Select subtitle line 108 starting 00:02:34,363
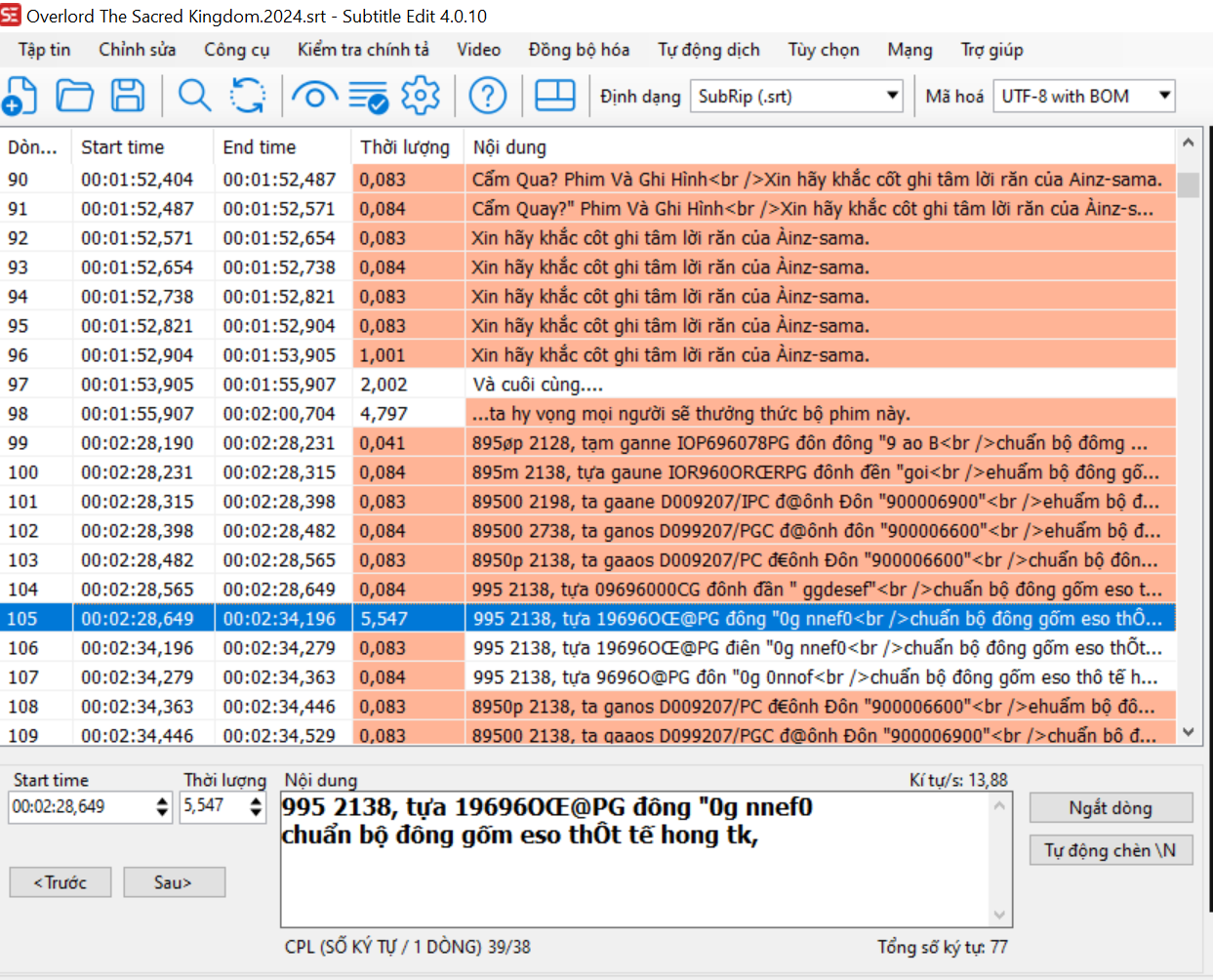The image size is (1213, 980). 587,707
